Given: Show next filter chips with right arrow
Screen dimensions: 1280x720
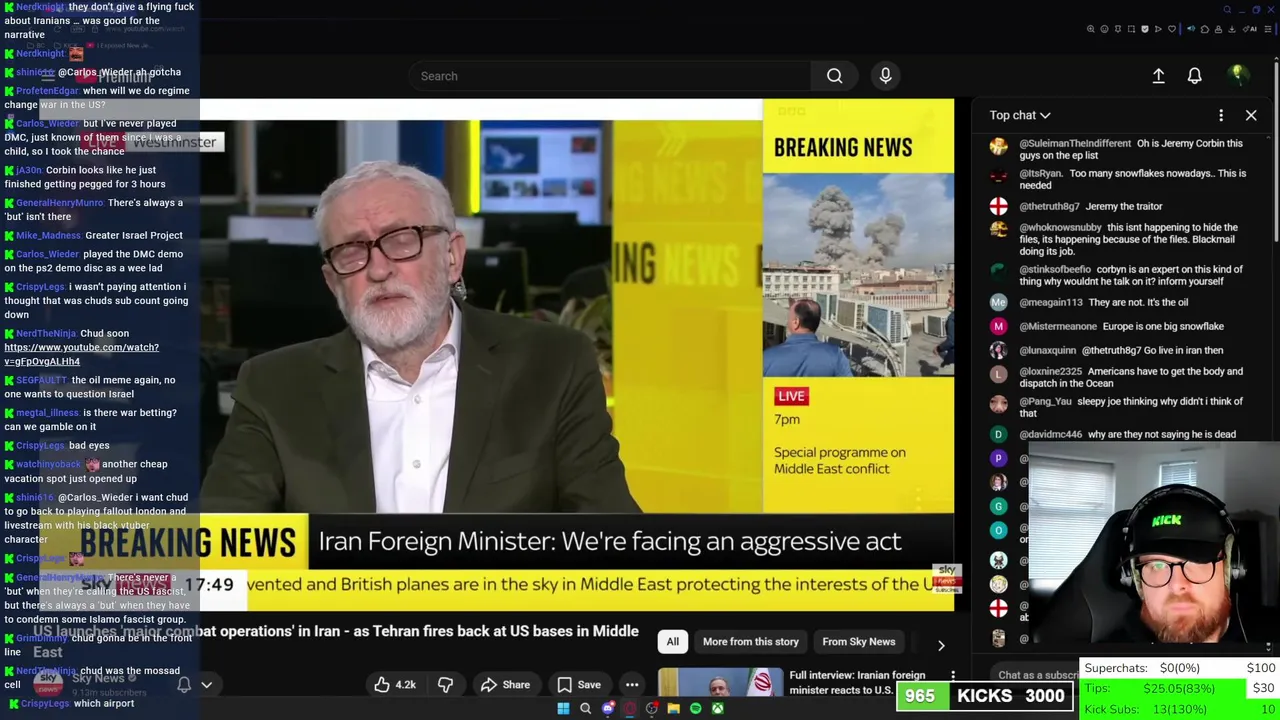Looking at the screenshot, I should pos(940,645).
